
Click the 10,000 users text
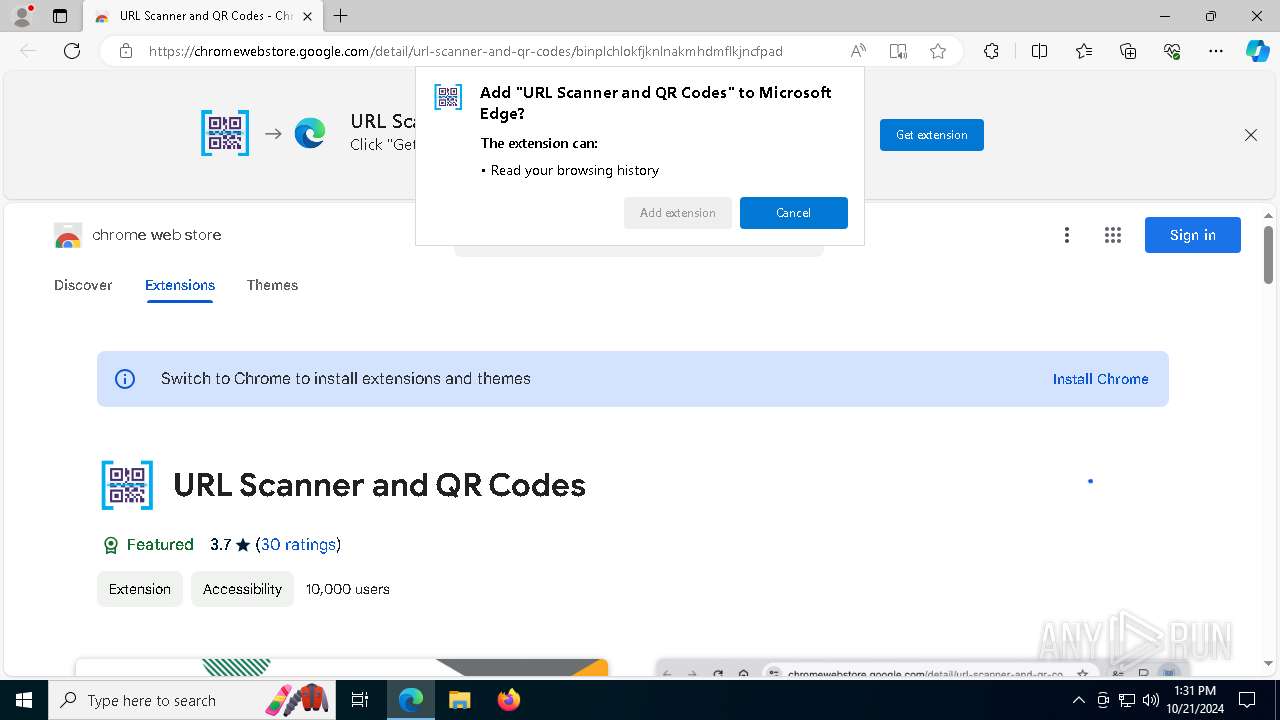(x=348, y=589)
